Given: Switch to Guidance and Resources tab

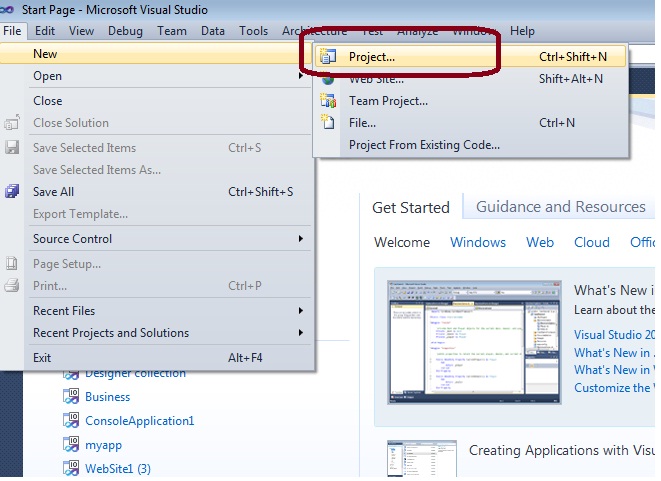Looking at the screenshot, I should 560,207.
